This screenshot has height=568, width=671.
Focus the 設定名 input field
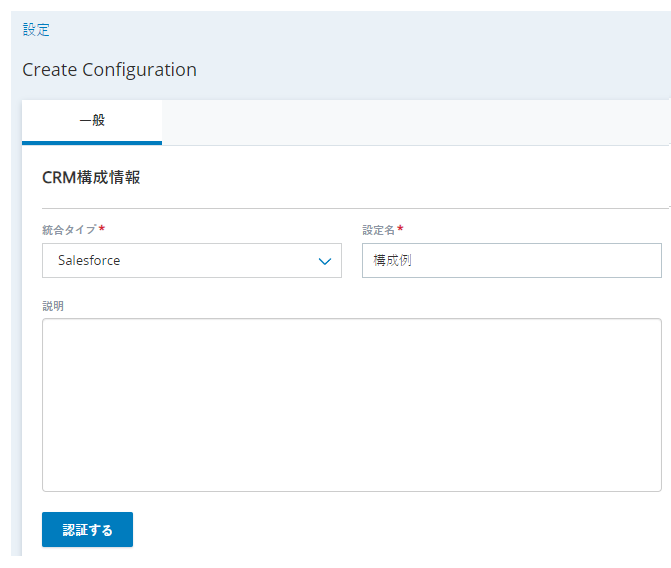[512, 261]
